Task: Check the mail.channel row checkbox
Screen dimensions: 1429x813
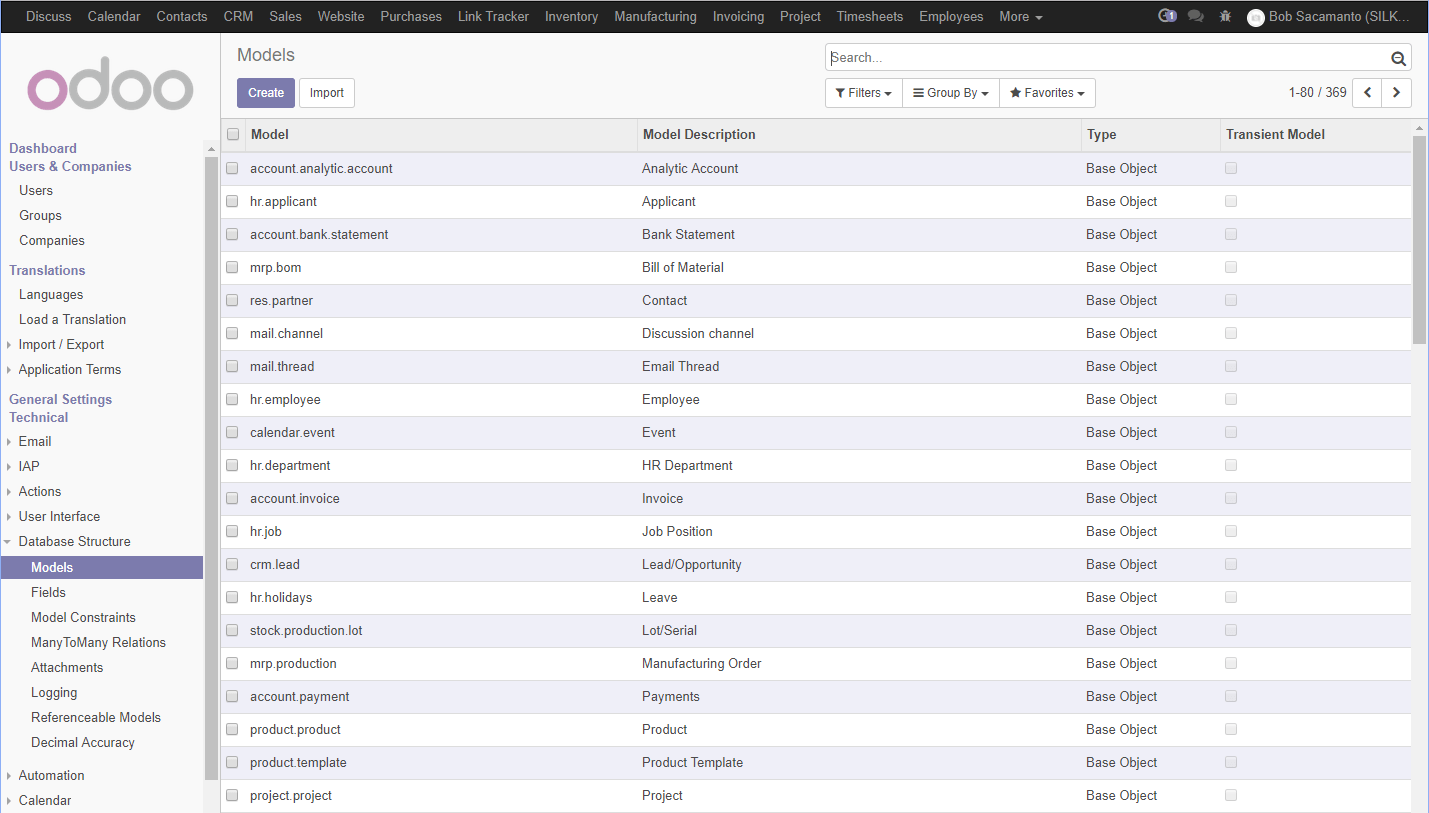Action: [x=232, y=333]
